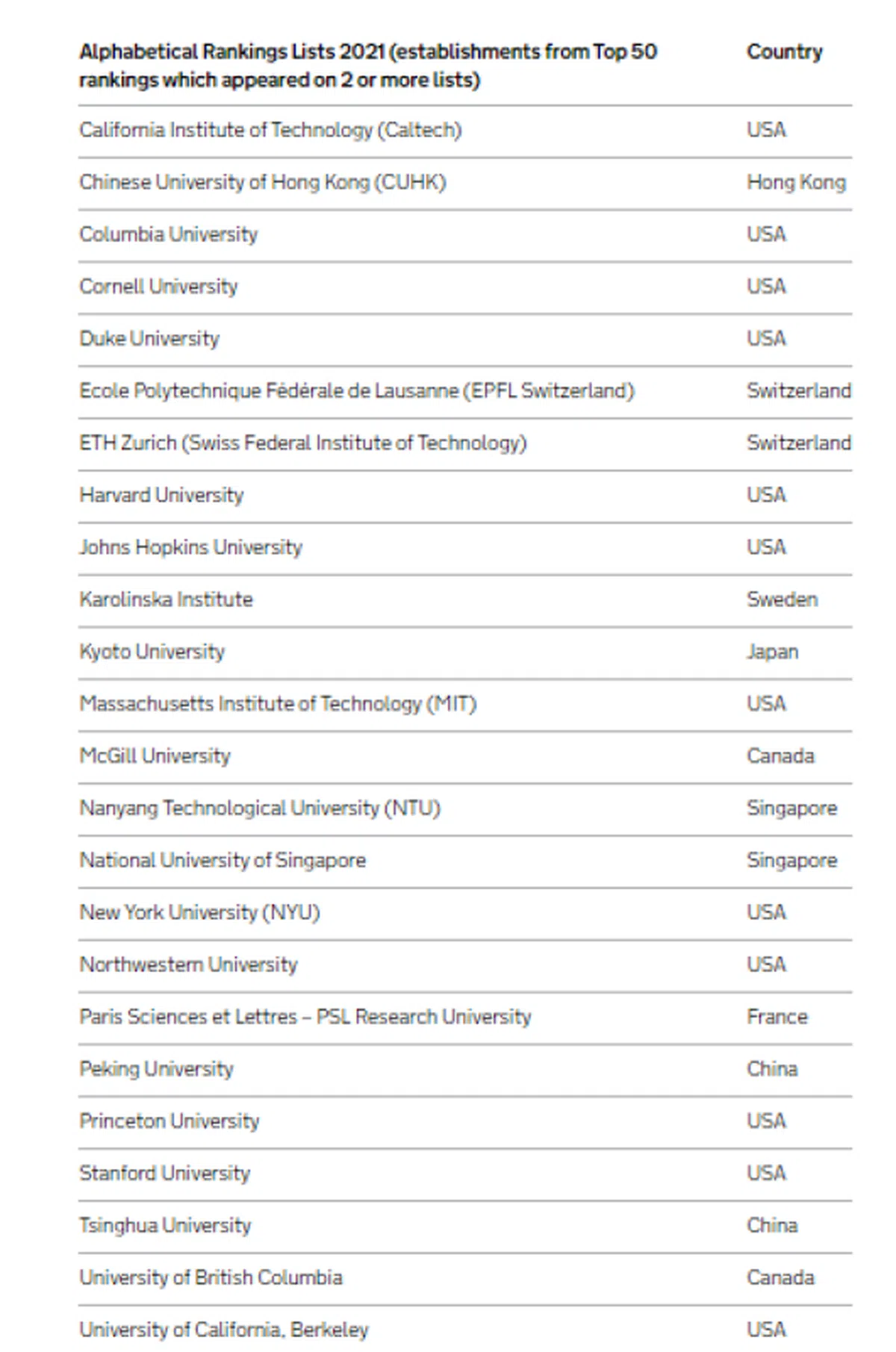Click Chinese University of Hong Kong entry
Screen dimensions: 896x1352
coord(263,182)
